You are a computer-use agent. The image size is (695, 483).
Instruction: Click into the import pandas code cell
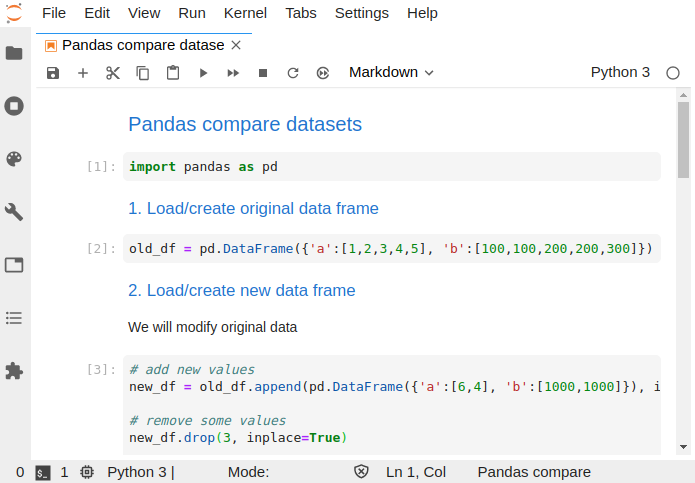[392, 167]
